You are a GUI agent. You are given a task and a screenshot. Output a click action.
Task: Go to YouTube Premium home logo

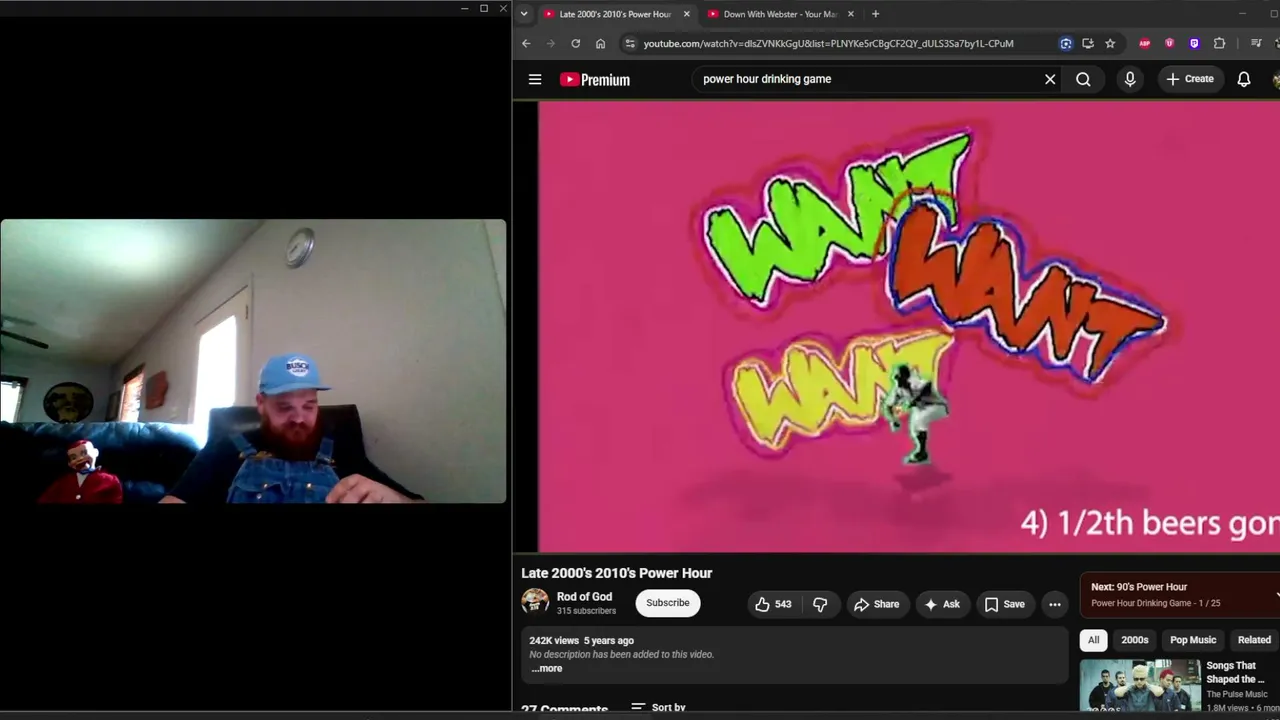(x=595, y=80)
